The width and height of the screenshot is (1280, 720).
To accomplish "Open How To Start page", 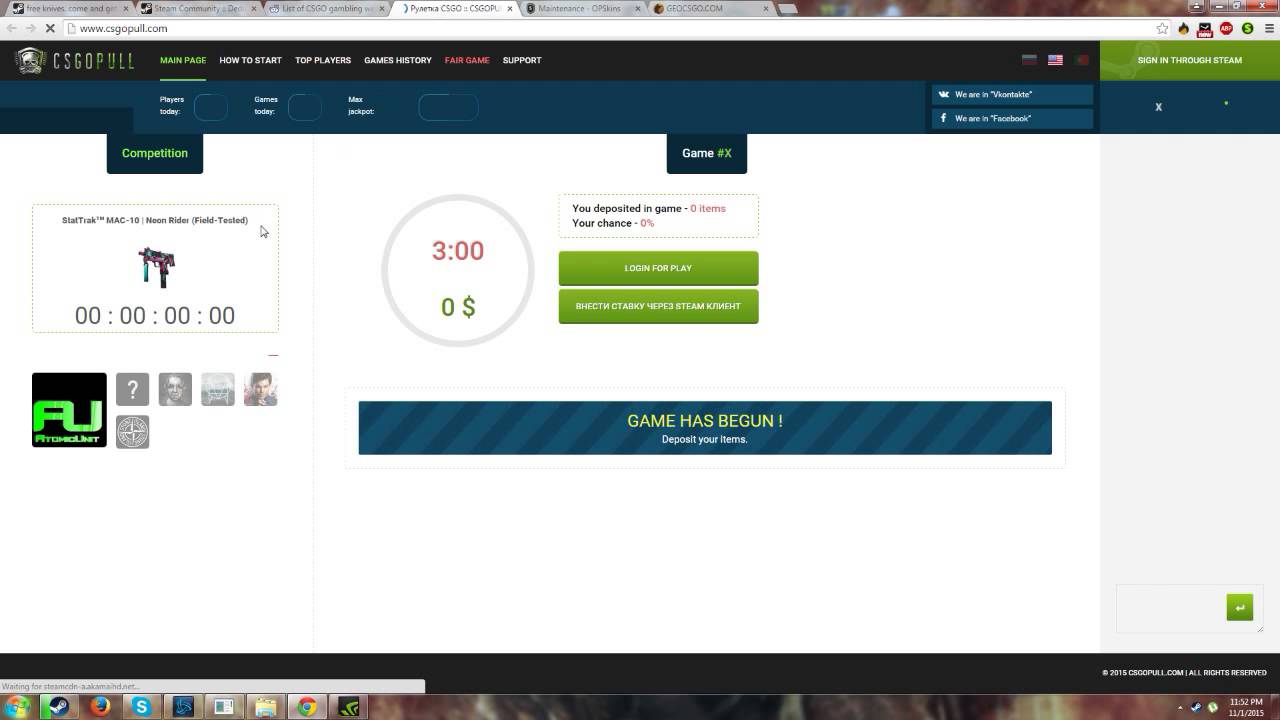I will pos(250,60).
